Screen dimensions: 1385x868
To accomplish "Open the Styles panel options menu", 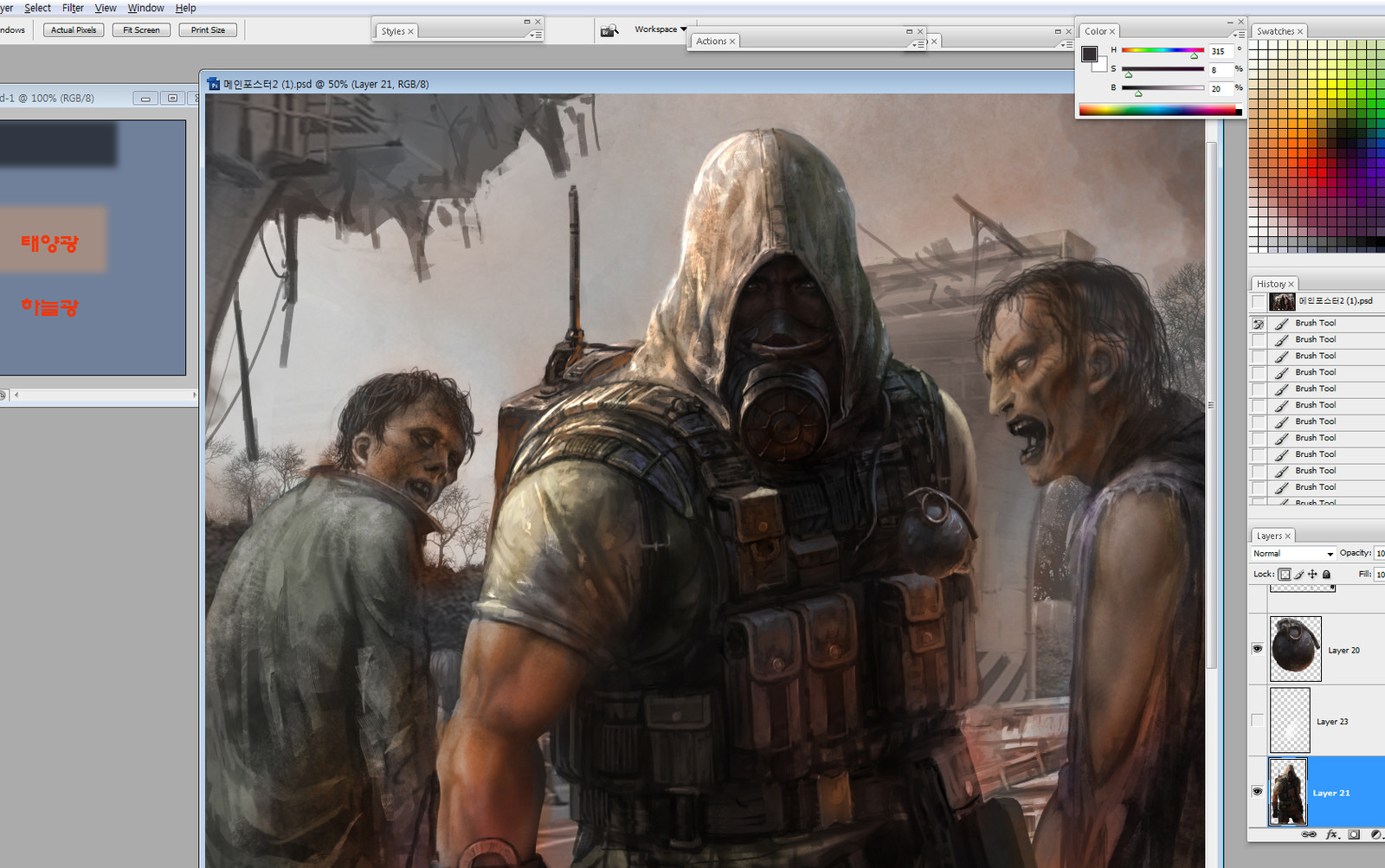I will point(536,35).
